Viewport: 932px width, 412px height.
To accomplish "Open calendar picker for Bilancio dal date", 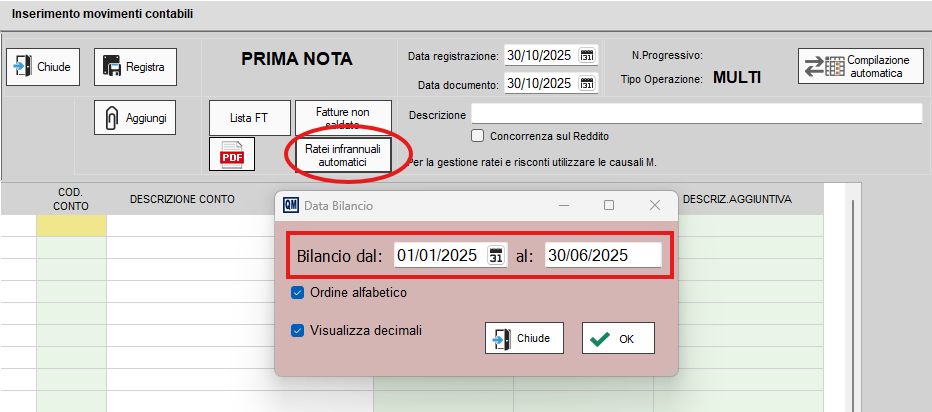I will click(x=496, y=256).
